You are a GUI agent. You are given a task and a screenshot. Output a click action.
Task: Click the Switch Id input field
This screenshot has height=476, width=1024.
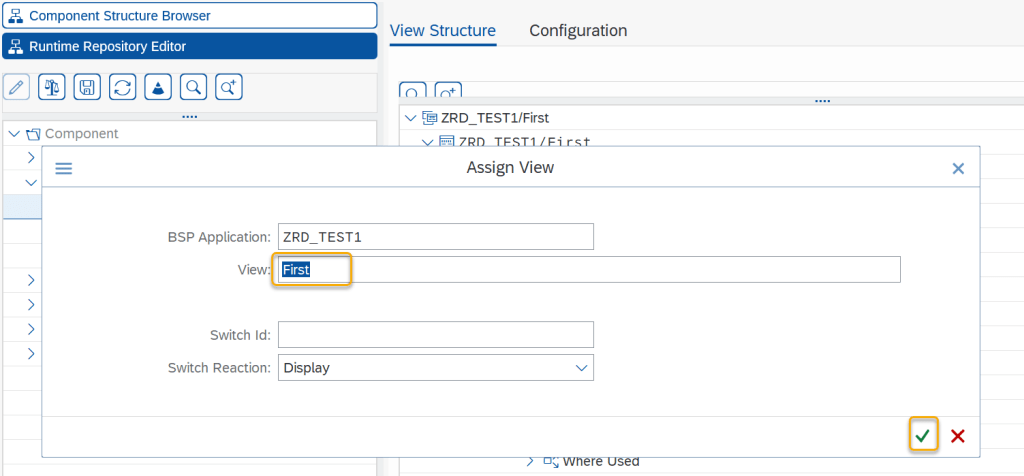coord(435,334)
